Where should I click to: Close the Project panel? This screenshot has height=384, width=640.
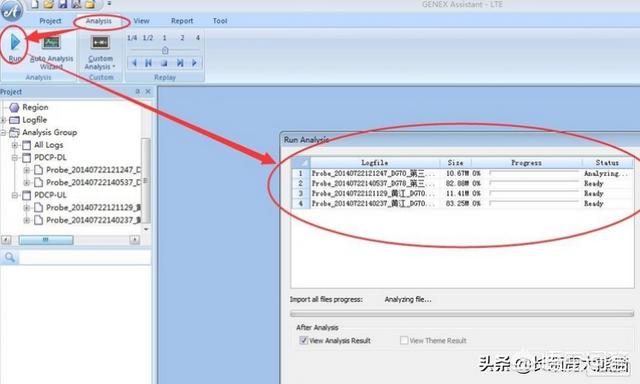pyautogui.click(x=148, y=92)
